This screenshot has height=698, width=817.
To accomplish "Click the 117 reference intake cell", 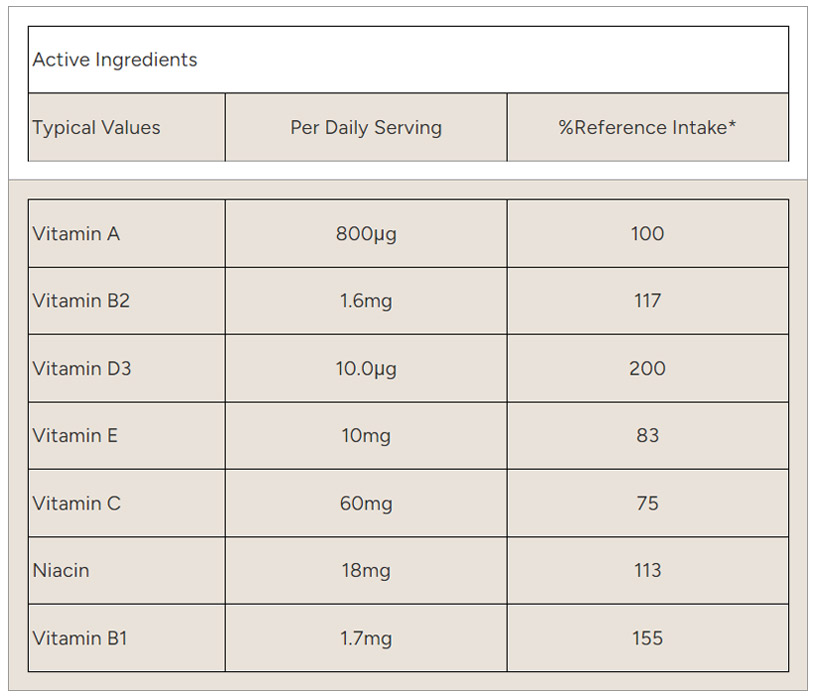I will 647,301.
